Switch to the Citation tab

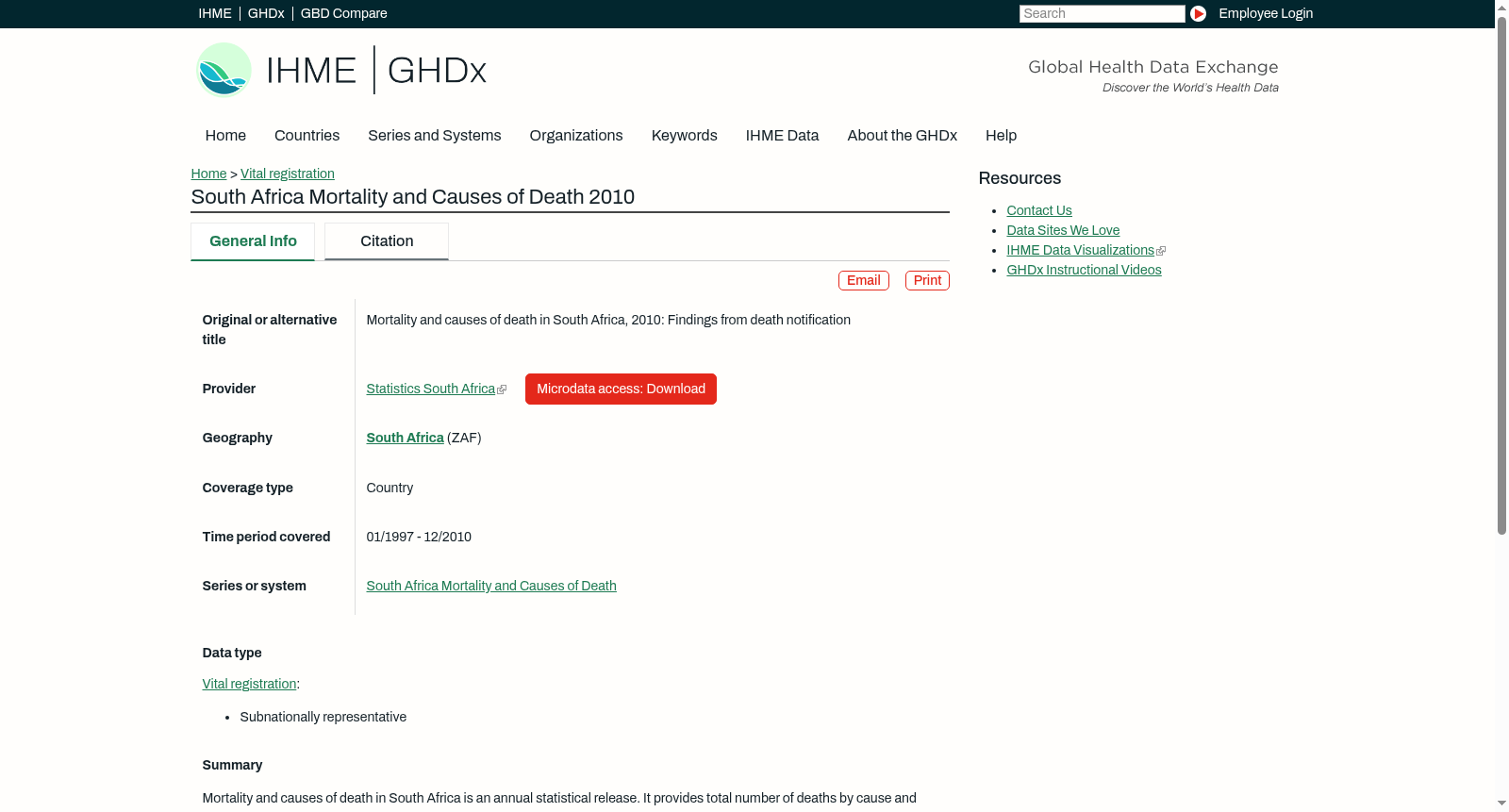387,241
